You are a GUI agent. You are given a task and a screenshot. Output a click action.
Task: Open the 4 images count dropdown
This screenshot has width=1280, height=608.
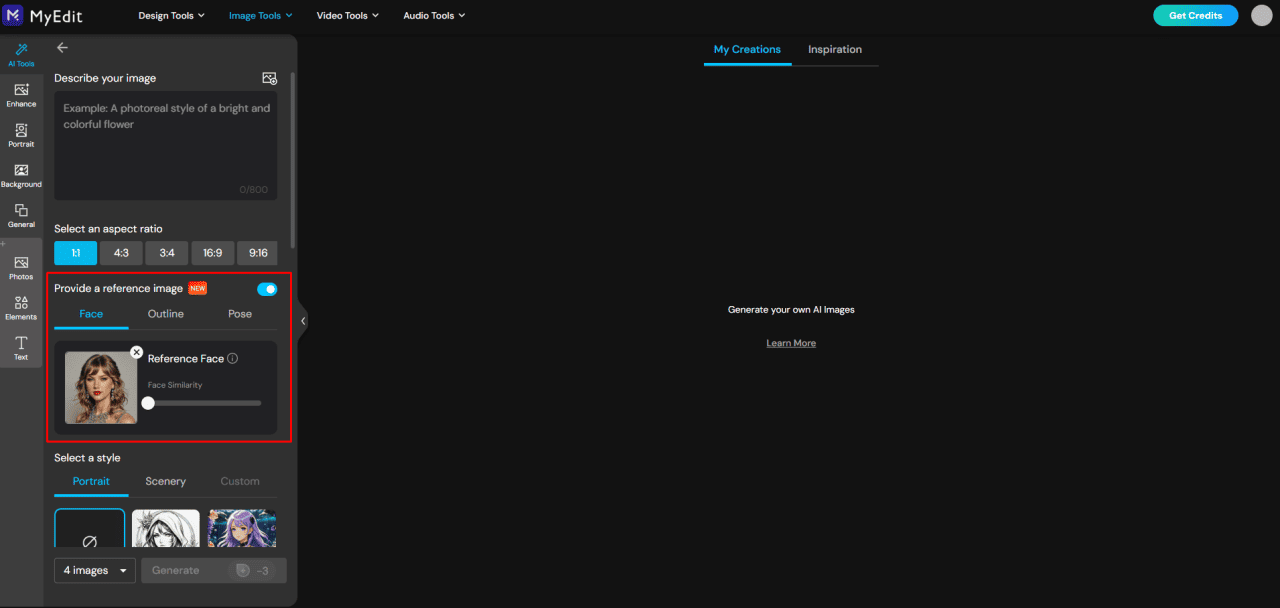(x=95, y=570)
